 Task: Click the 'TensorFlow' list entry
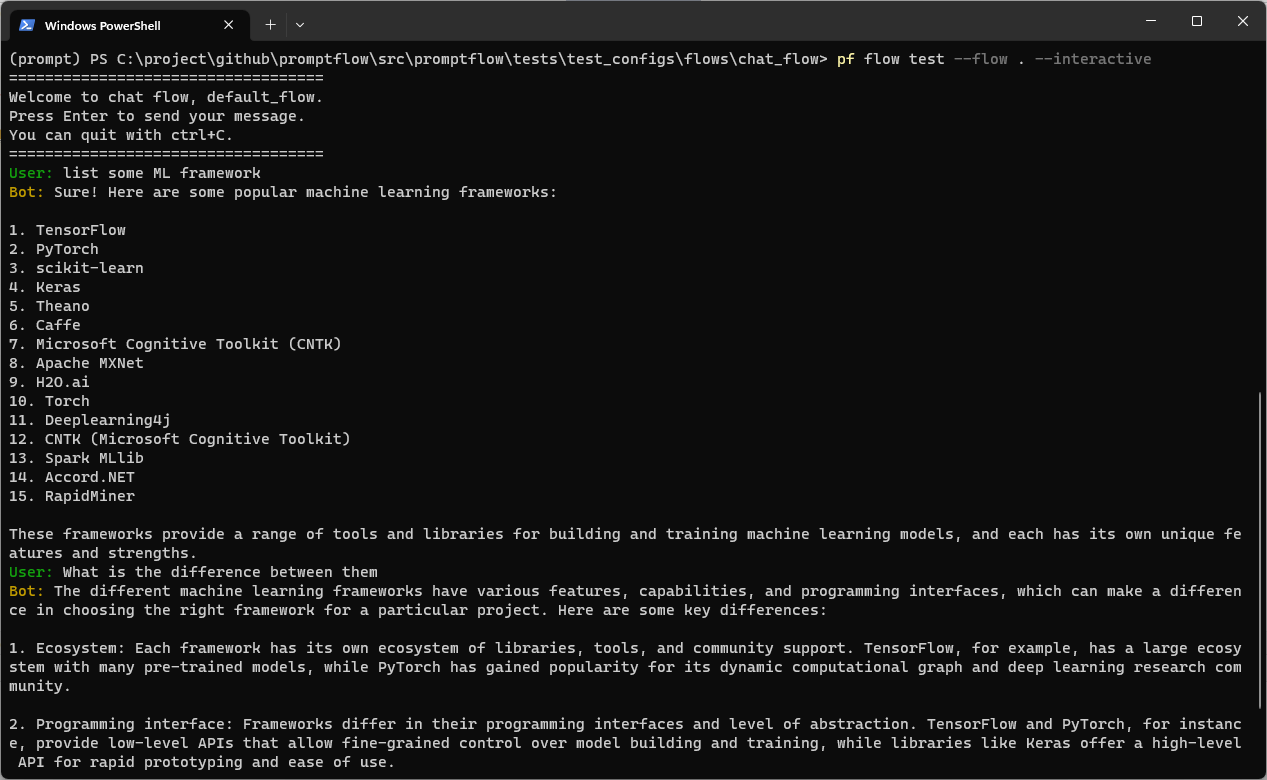[x=80, y=230]
